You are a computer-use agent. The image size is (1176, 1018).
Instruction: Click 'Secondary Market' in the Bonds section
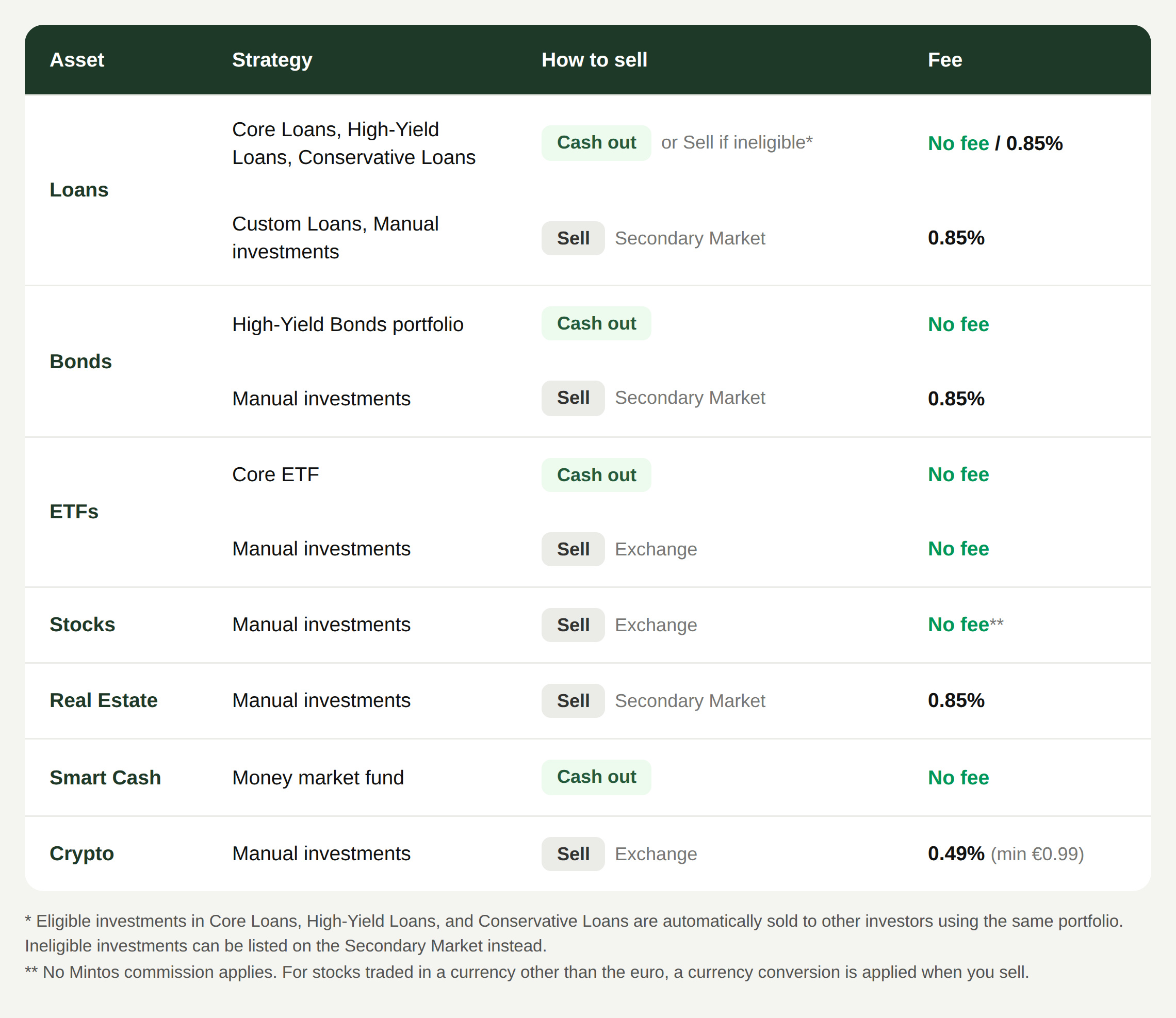pyautogui.click(x=690, y=398)
